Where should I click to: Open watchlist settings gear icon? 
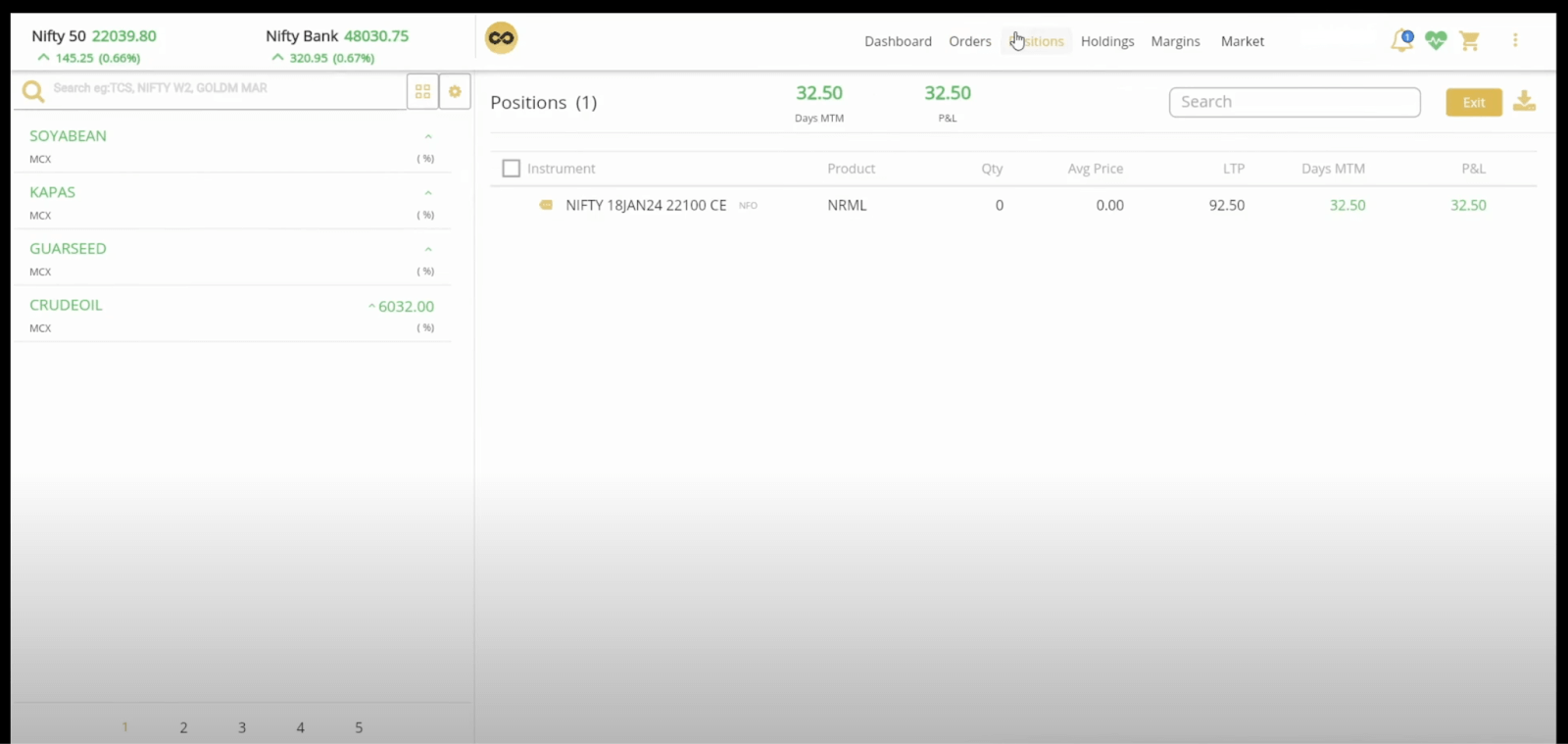coord(455,91)
